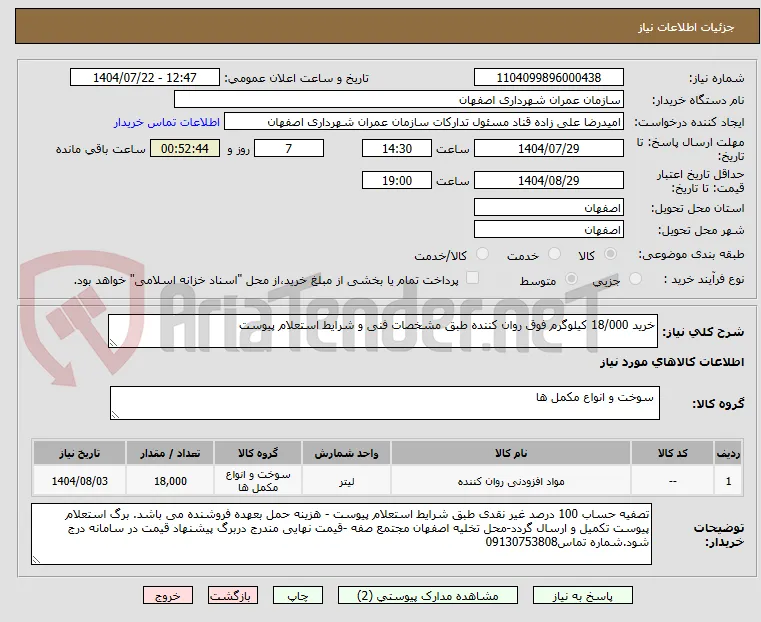
Task: Click the validity time field 19:00
Action: (397, 180)
